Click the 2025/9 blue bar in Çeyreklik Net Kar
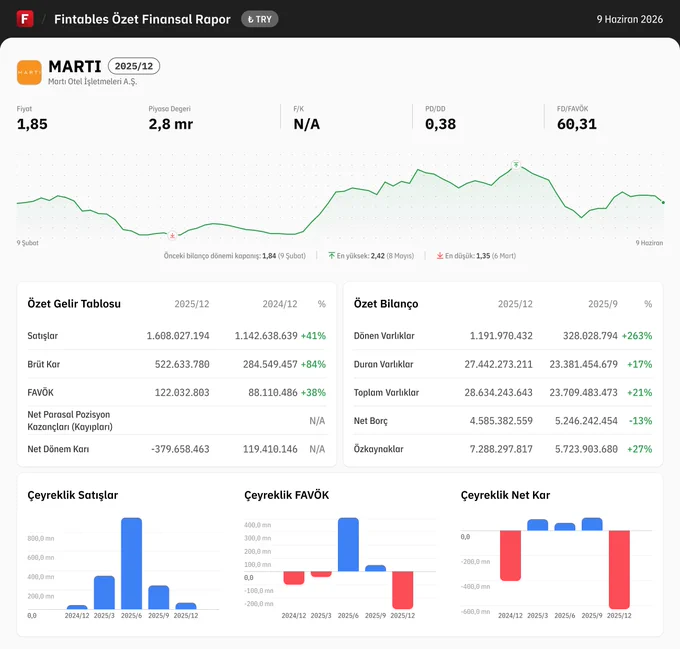680x649 pixels. coord(592,524)
